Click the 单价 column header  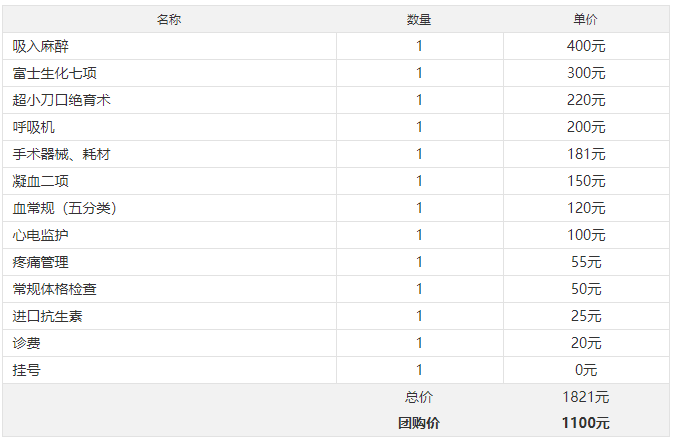(585, 19)
